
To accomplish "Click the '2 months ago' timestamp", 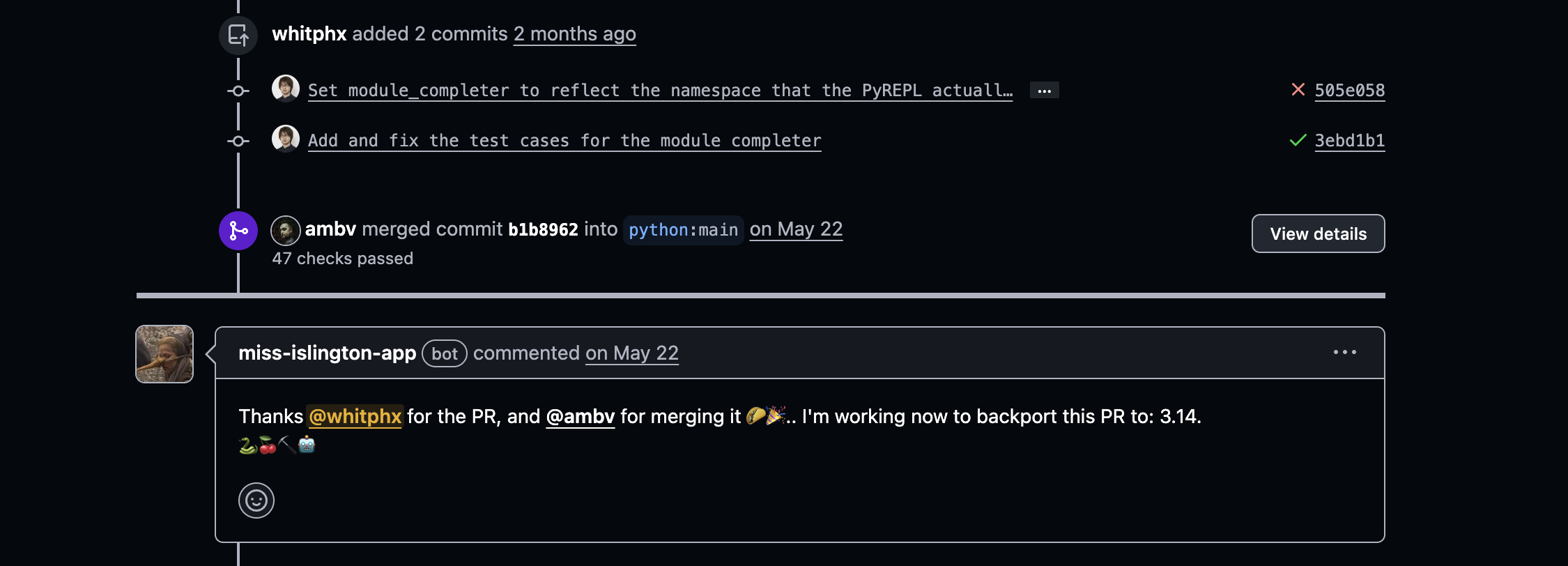I will 575,34.
